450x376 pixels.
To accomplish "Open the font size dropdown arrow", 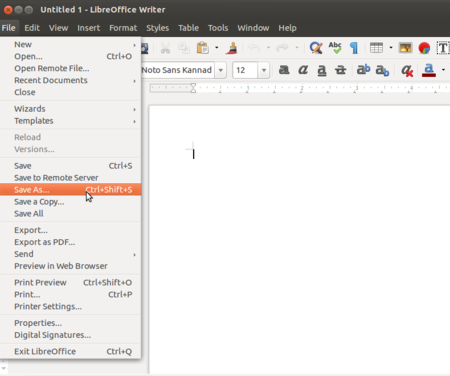I will [264, 70].
